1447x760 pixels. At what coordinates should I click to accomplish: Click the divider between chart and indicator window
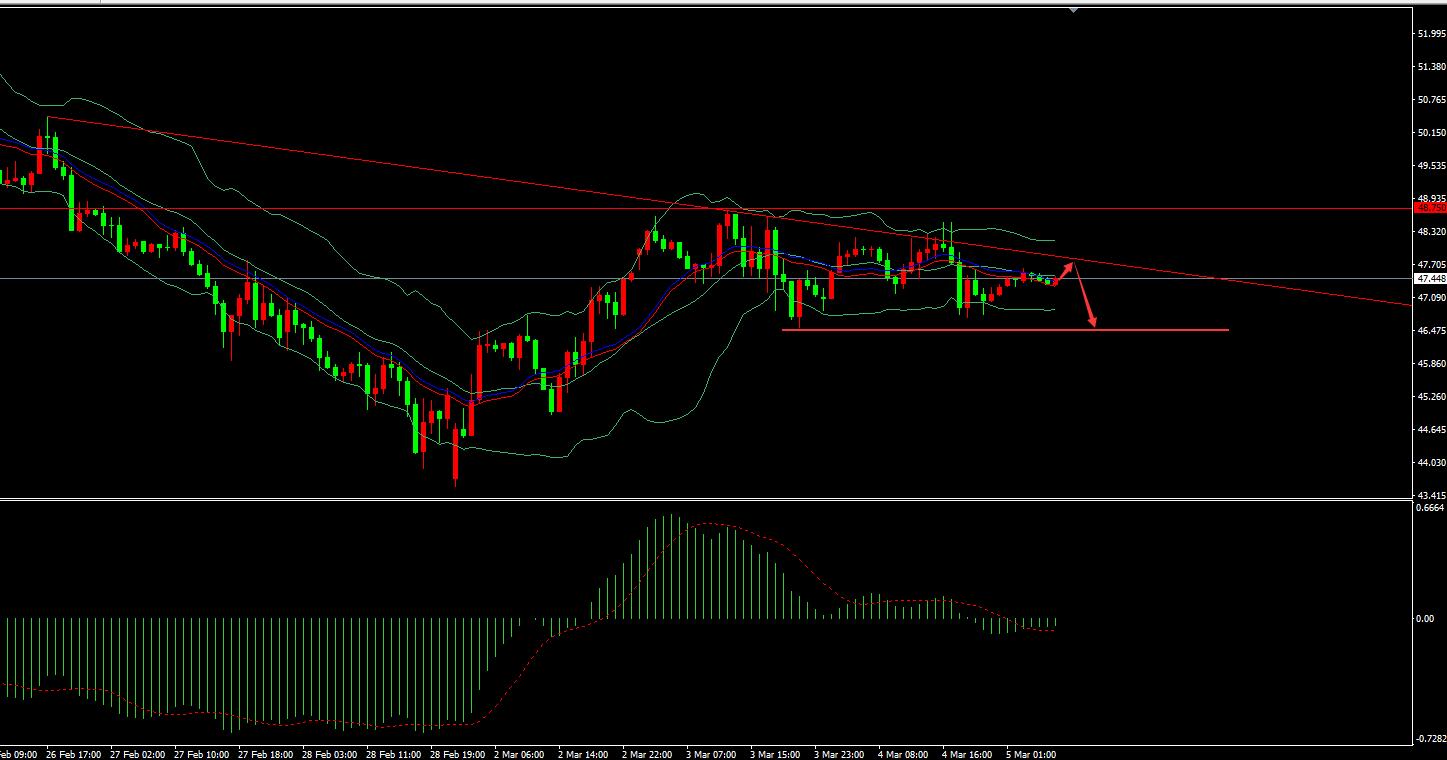[x=700, y=500]
